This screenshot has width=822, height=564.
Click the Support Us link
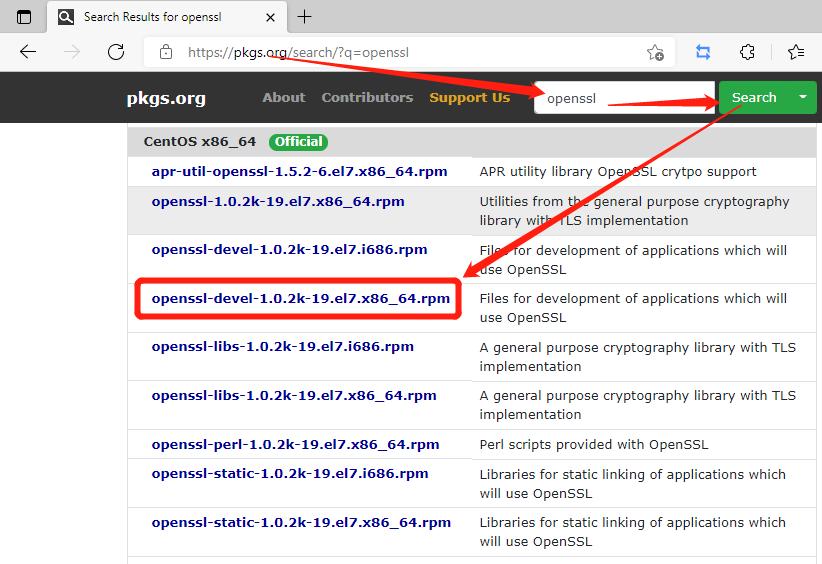click(469, 97)
